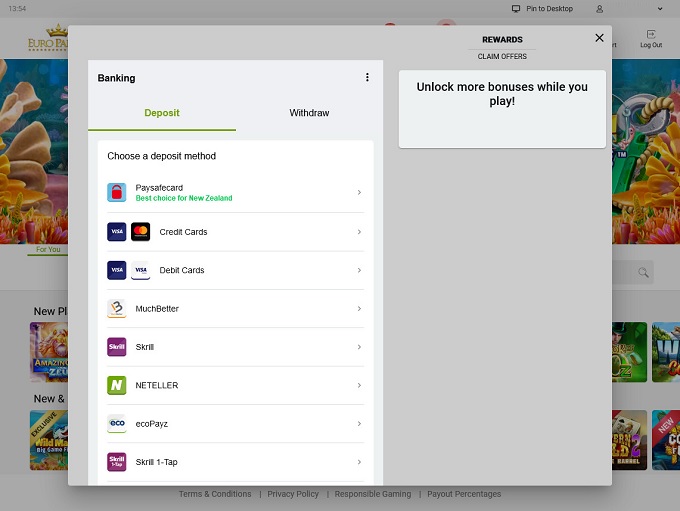Click the Paysafecard lock icon
This screenshot has width=680, height=511.
(x=117, y=193)
